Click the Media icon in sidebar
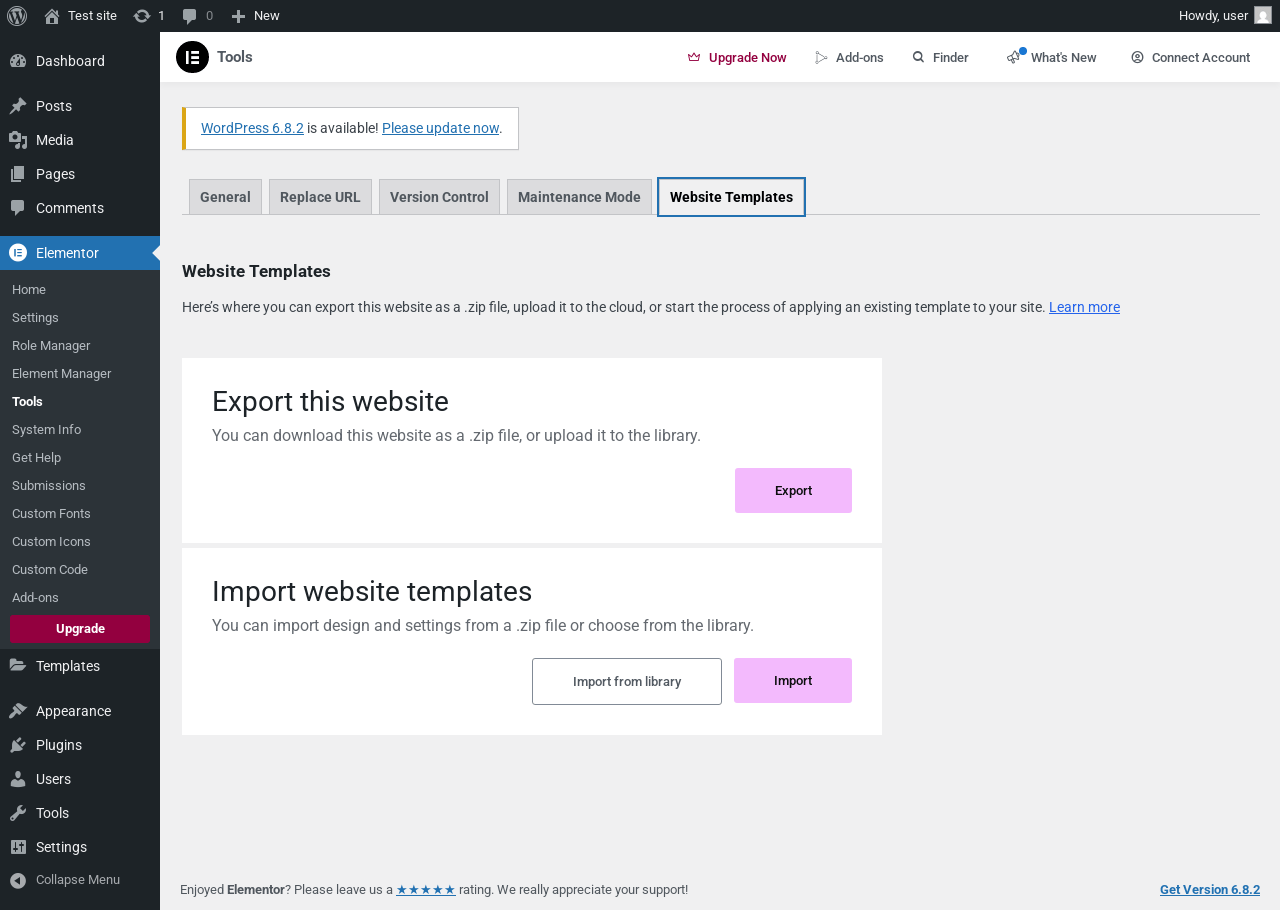 (x=18, y=140)
